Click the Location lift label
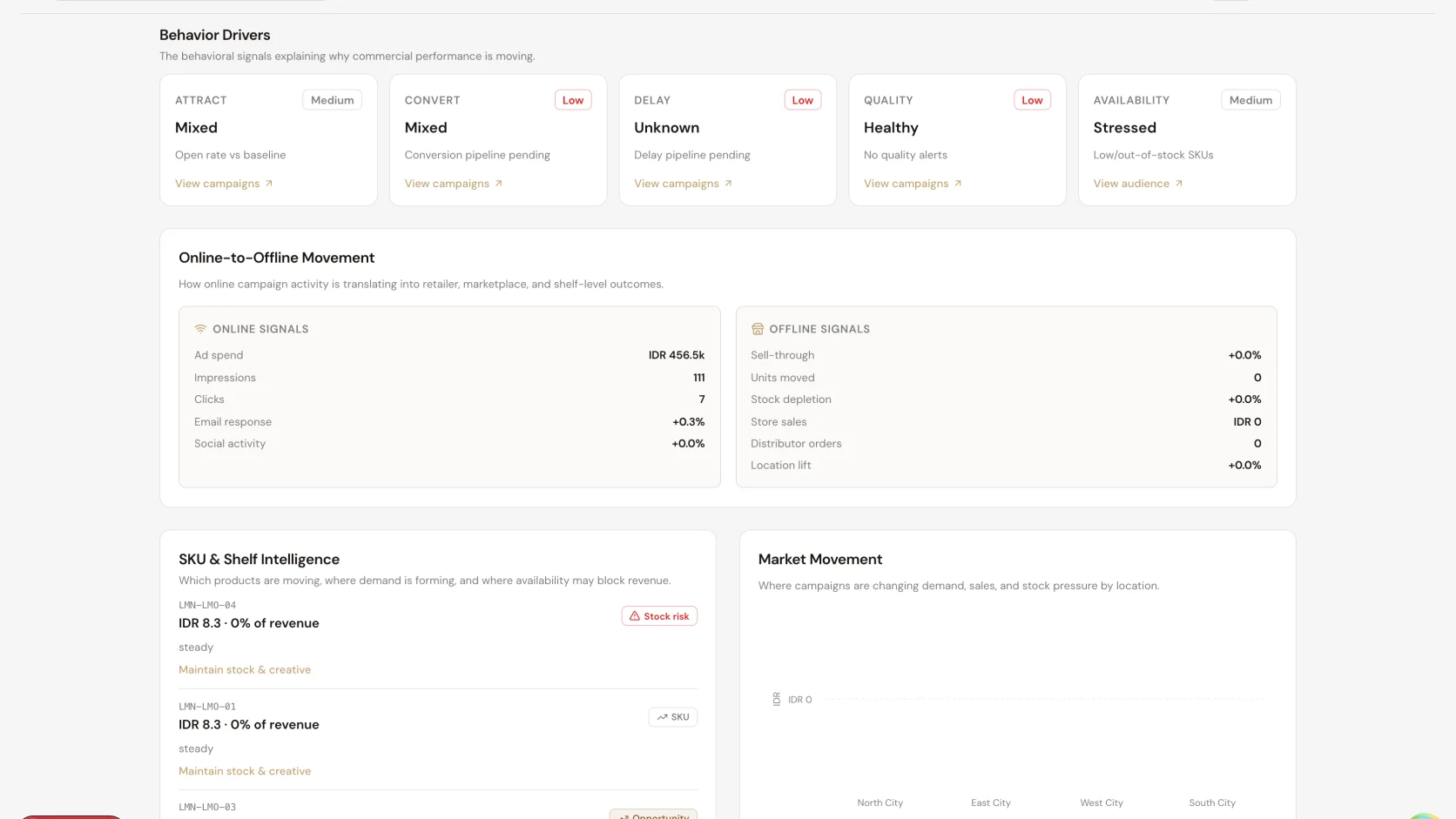This screenshot has width=1456, height=819. 780,466
